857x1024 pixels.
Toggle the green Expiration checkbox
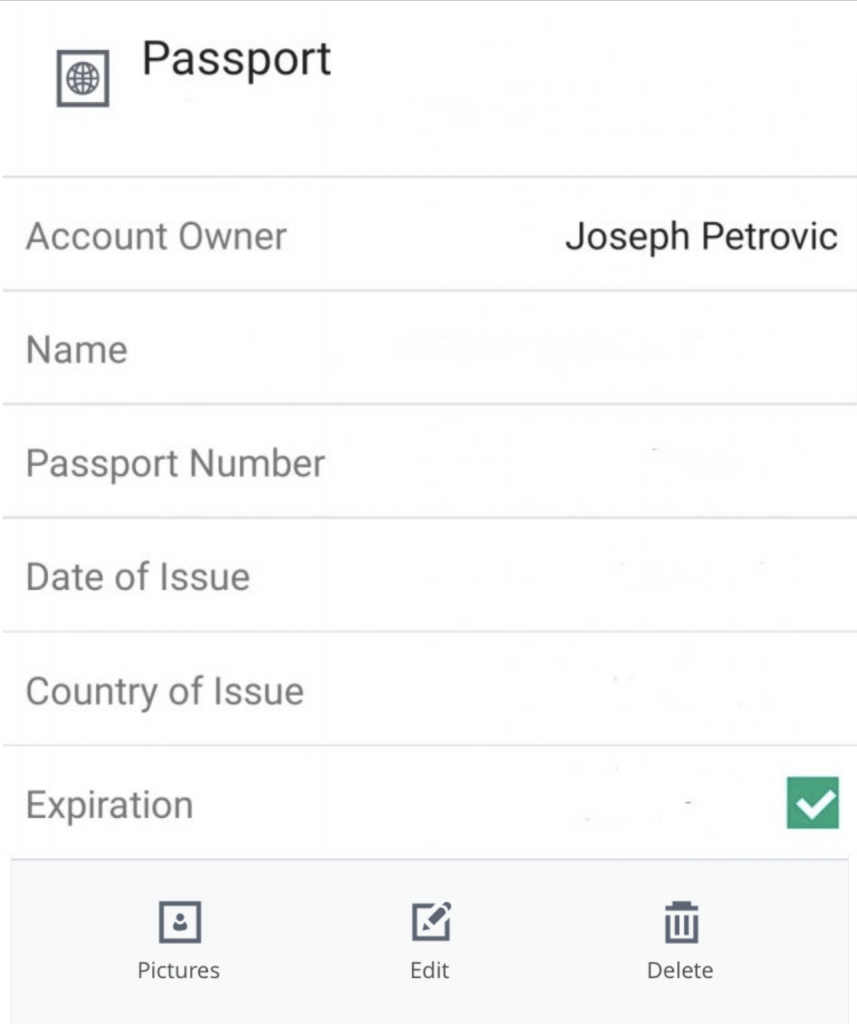point(813,803)
